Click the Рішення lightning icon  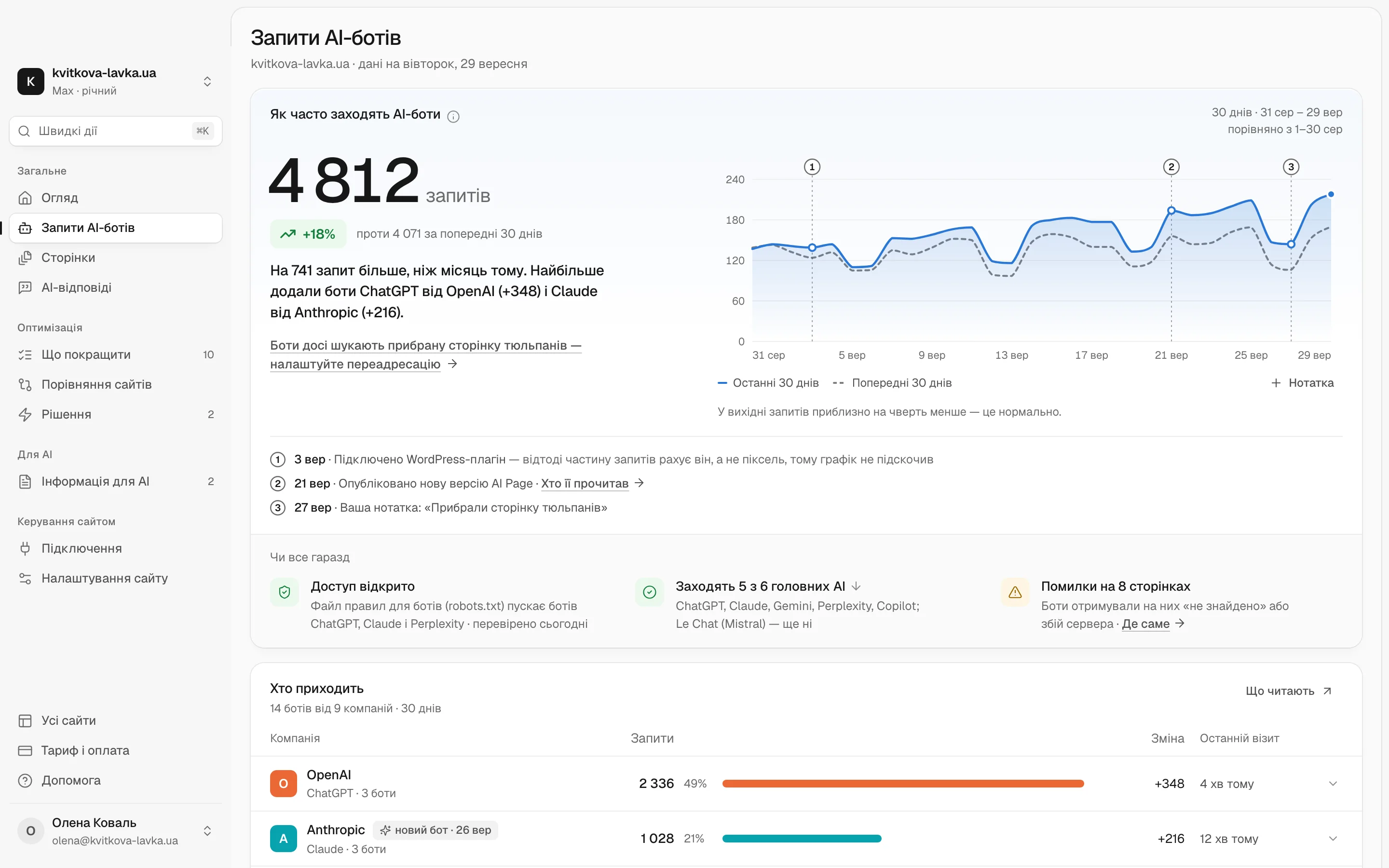click(25, 415)
